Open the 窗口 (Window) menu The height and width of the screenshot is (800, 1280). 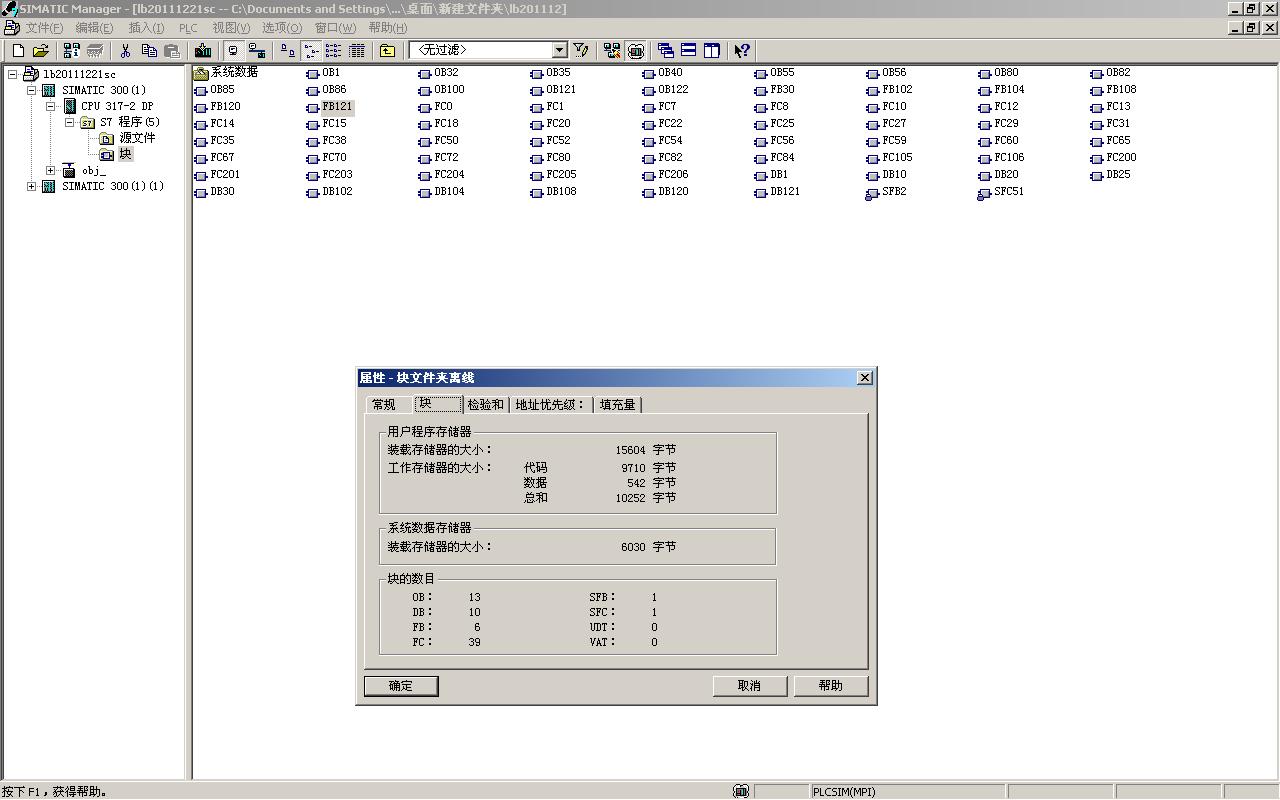[x=335, y=28]
